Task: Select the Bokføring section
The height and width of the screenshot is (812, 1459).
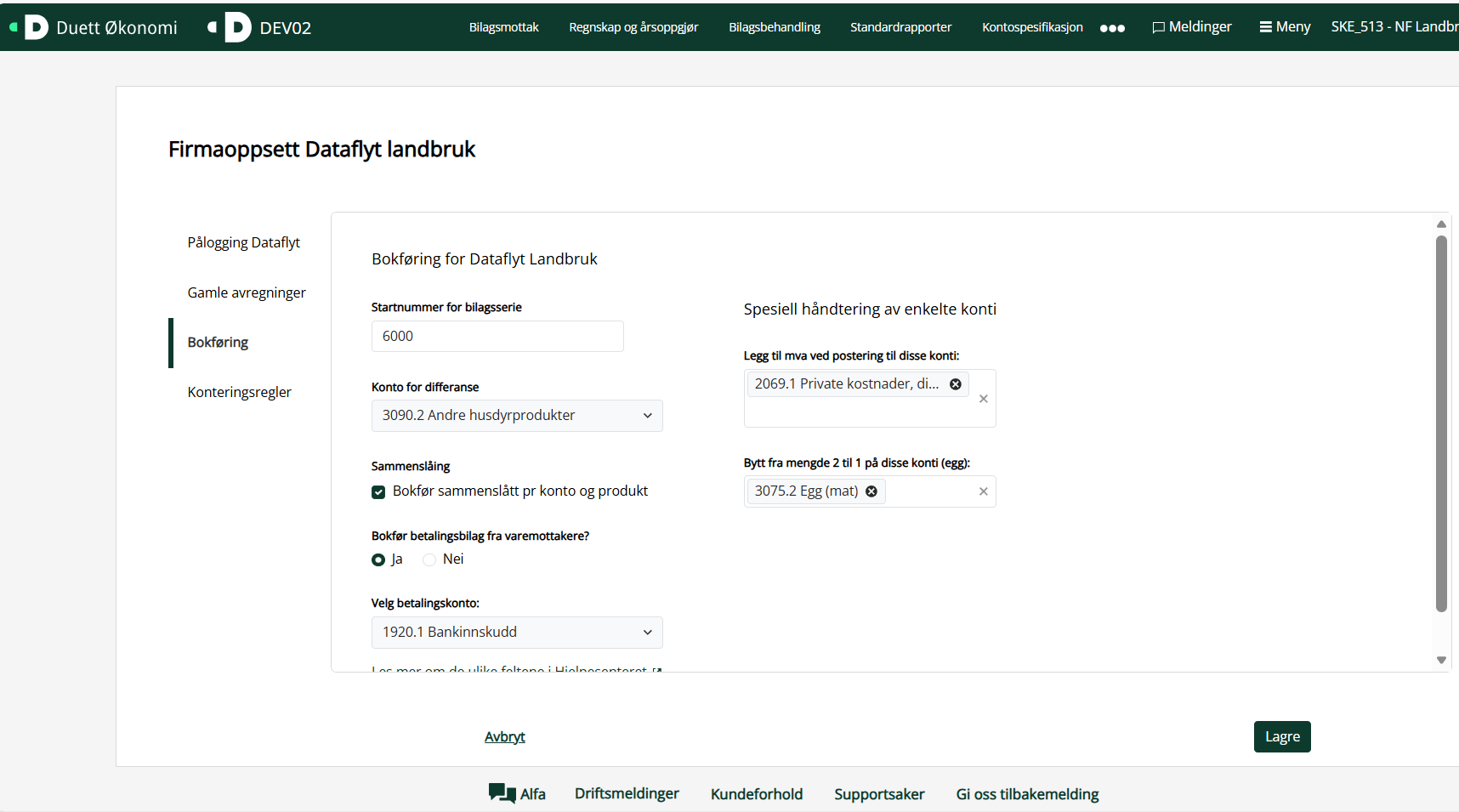Action: click(218, 343)
